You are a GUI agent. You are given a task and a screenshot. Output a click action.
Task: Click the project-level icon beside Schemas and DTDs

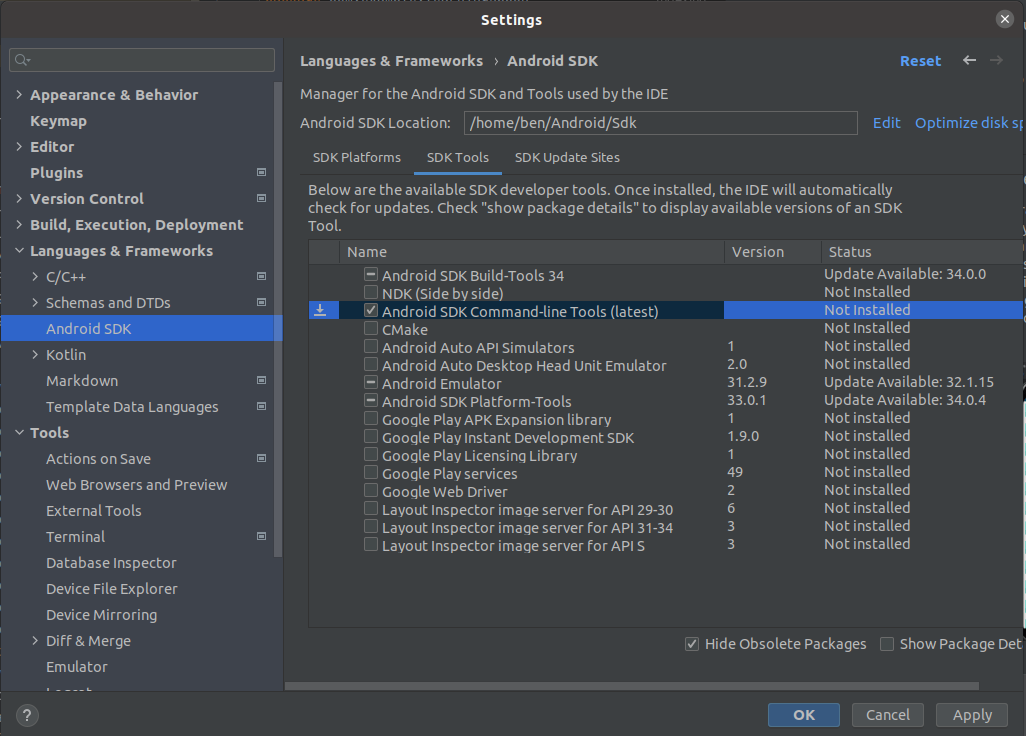[x=261, y=302]
